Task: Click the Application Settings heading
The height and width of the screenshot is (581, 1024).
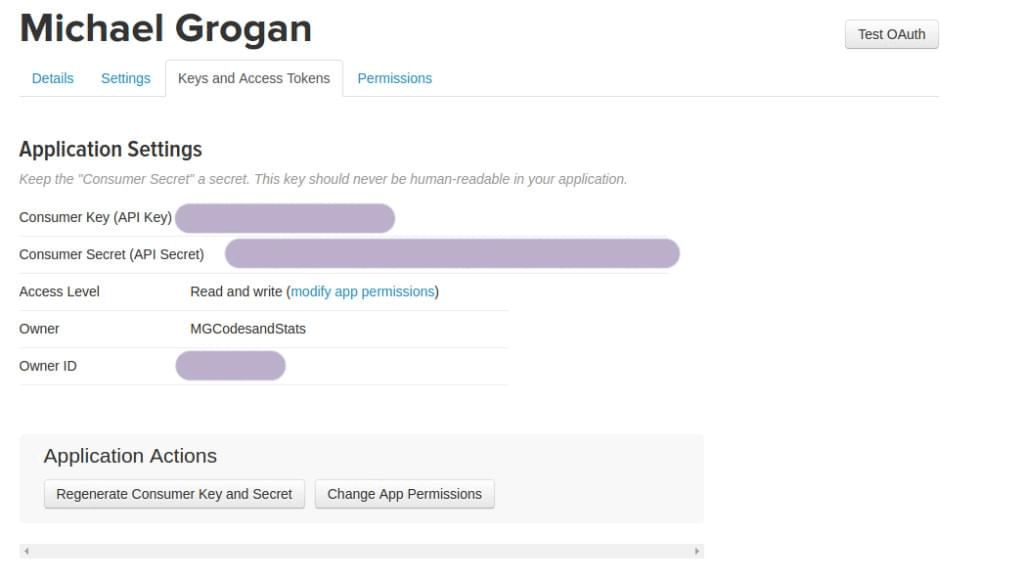Action: (110, 149)
